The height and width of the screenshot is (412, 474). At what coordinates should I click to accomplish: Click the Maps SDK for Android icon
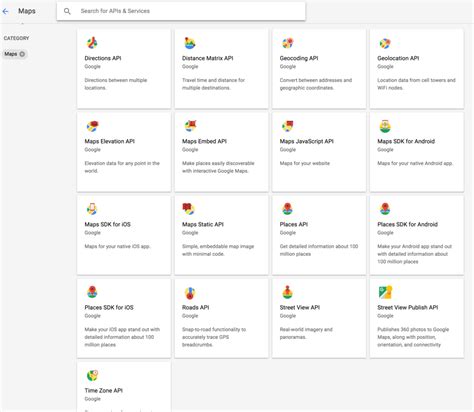pos(385,126)
